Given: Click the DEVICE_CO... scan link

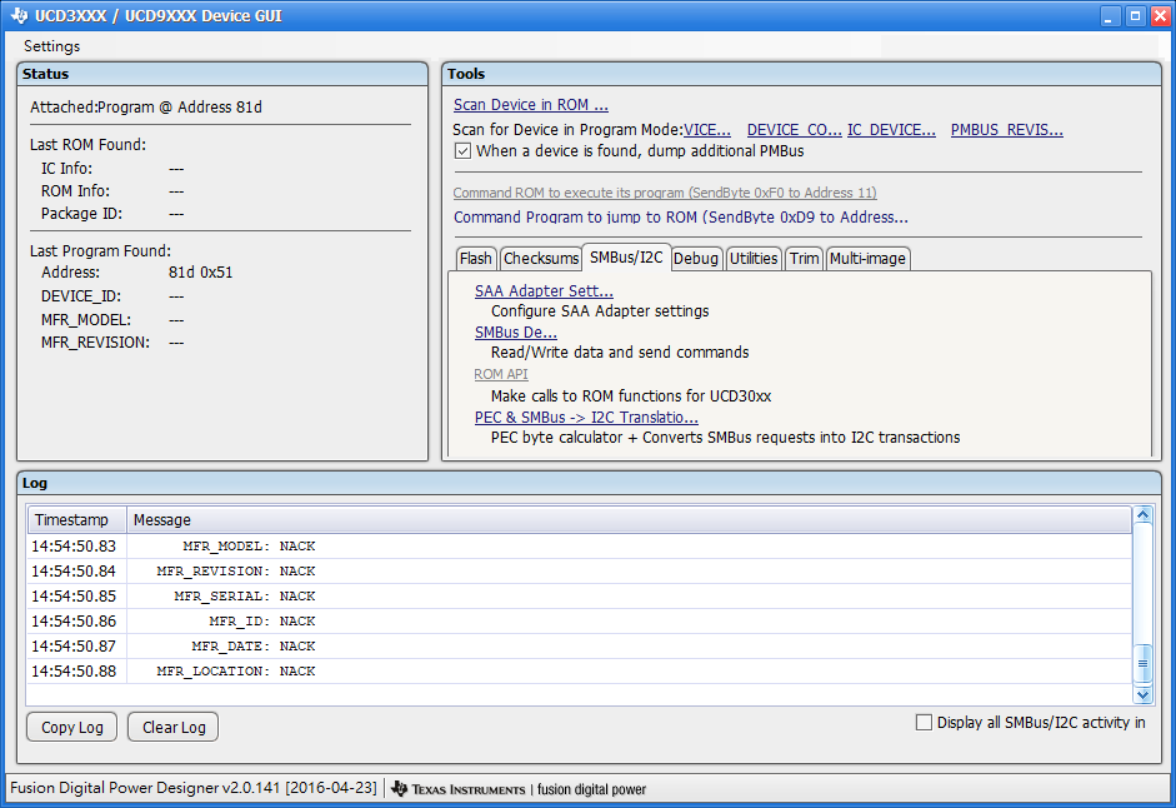Looking at the screenshot, I should (794, 129).
